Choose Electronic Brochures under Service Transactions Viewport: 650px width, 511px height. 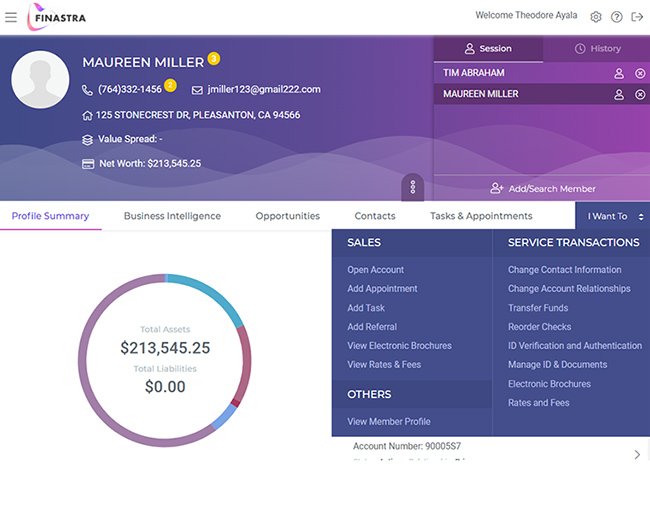549,384
